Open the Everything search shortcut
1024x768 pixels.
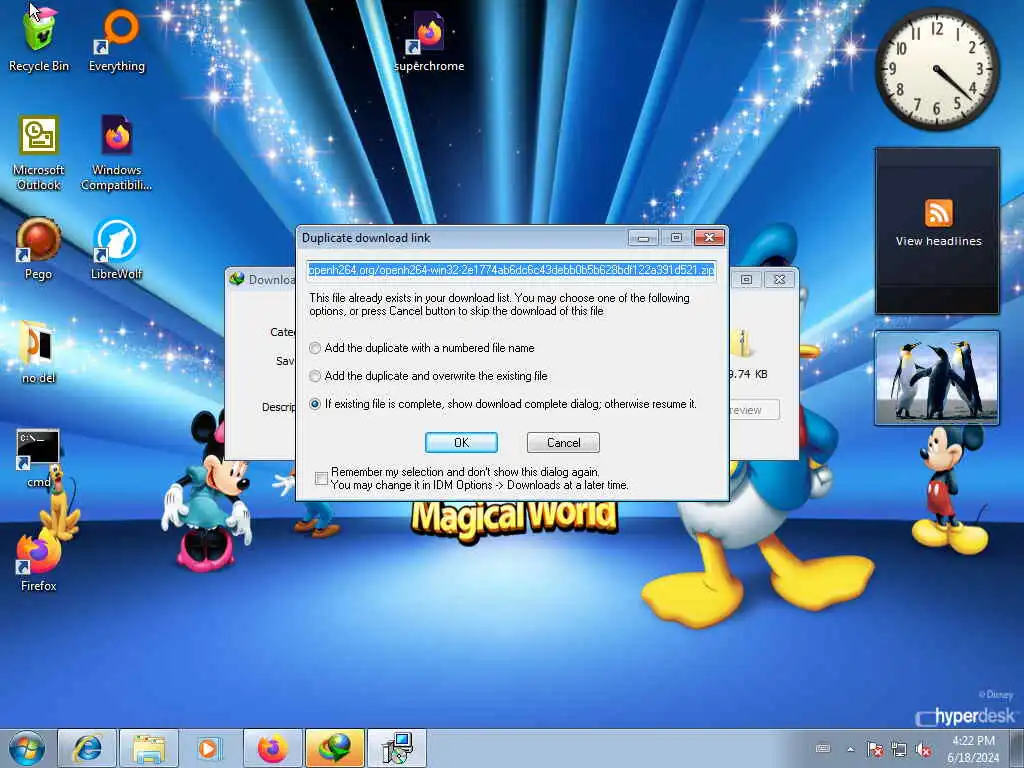[117, 38]
